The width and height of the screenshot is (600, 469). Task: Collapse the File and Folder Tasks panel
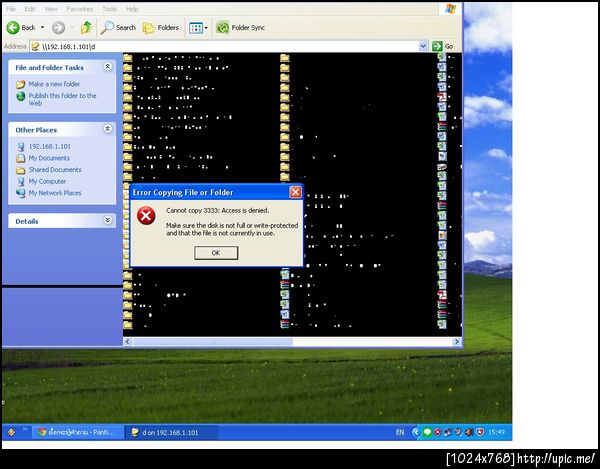tap(108, 67)
